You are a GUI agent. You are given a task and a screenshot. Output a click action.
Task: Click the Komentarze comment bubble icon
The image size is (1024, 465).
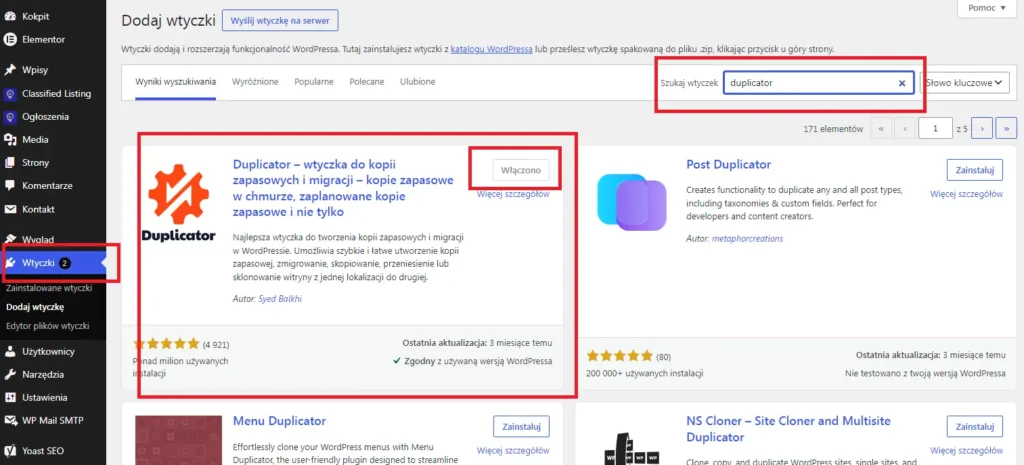10,185
